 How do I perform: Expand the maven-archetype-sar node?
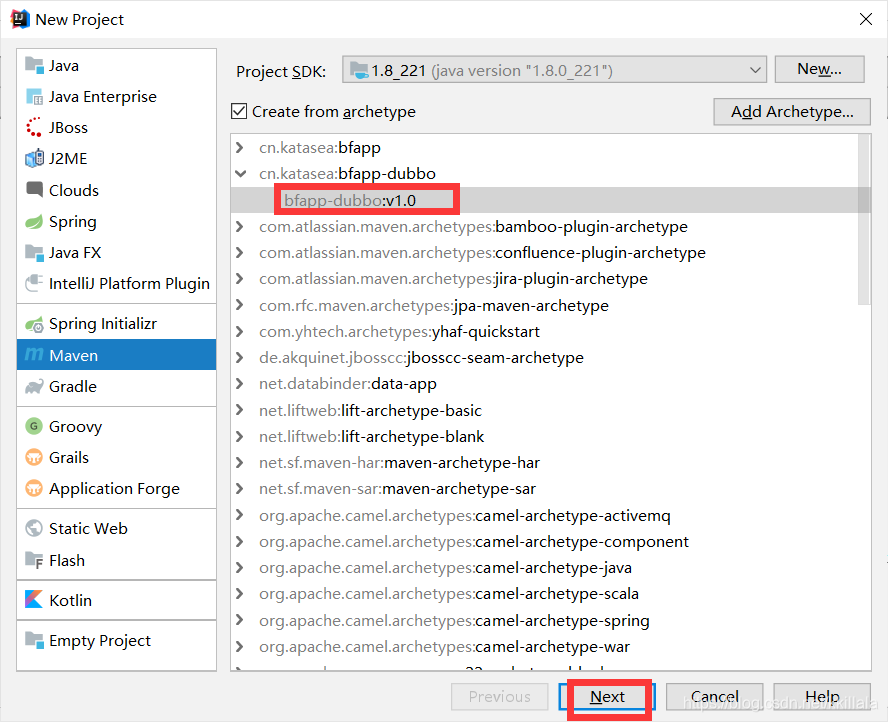click(x=240, y=489)
